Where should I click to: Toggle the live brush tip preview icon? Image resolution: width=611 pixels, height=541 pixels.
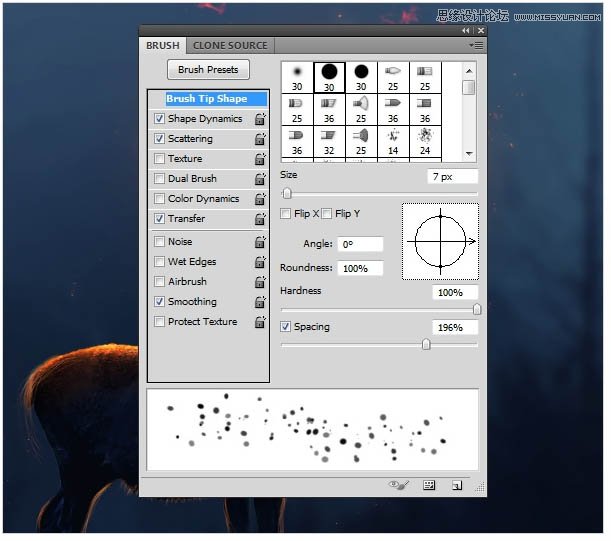[399, 485]
